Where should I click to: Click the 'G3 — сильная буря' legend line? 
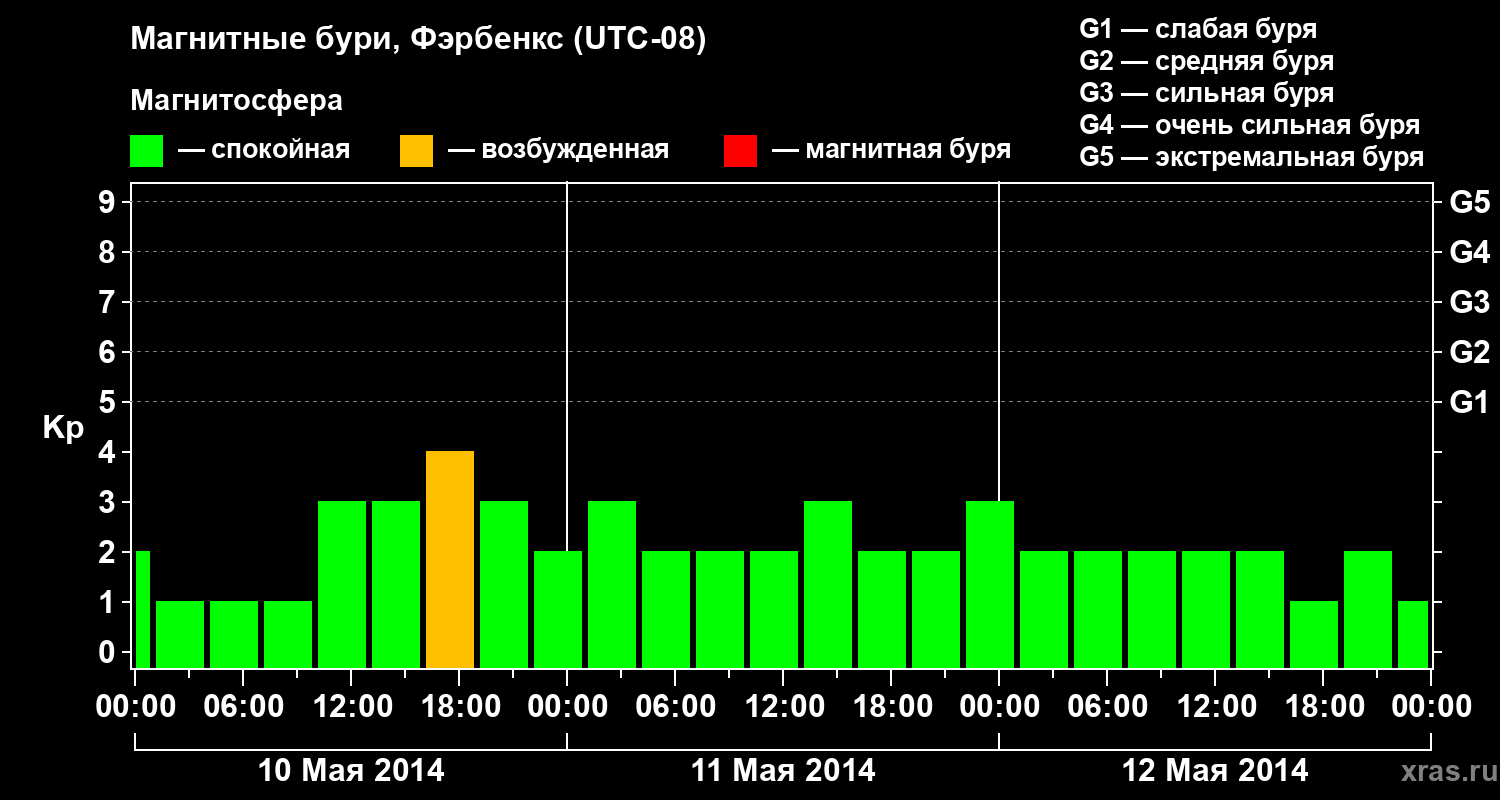pyautogui.click(x=1207, y=93)
